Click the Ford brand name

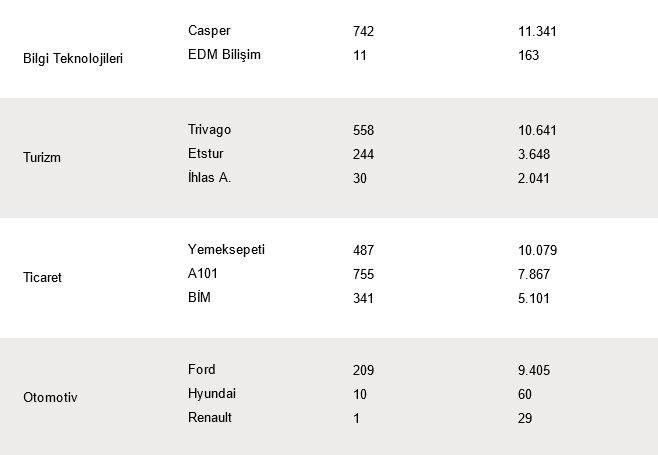[201, 369]
